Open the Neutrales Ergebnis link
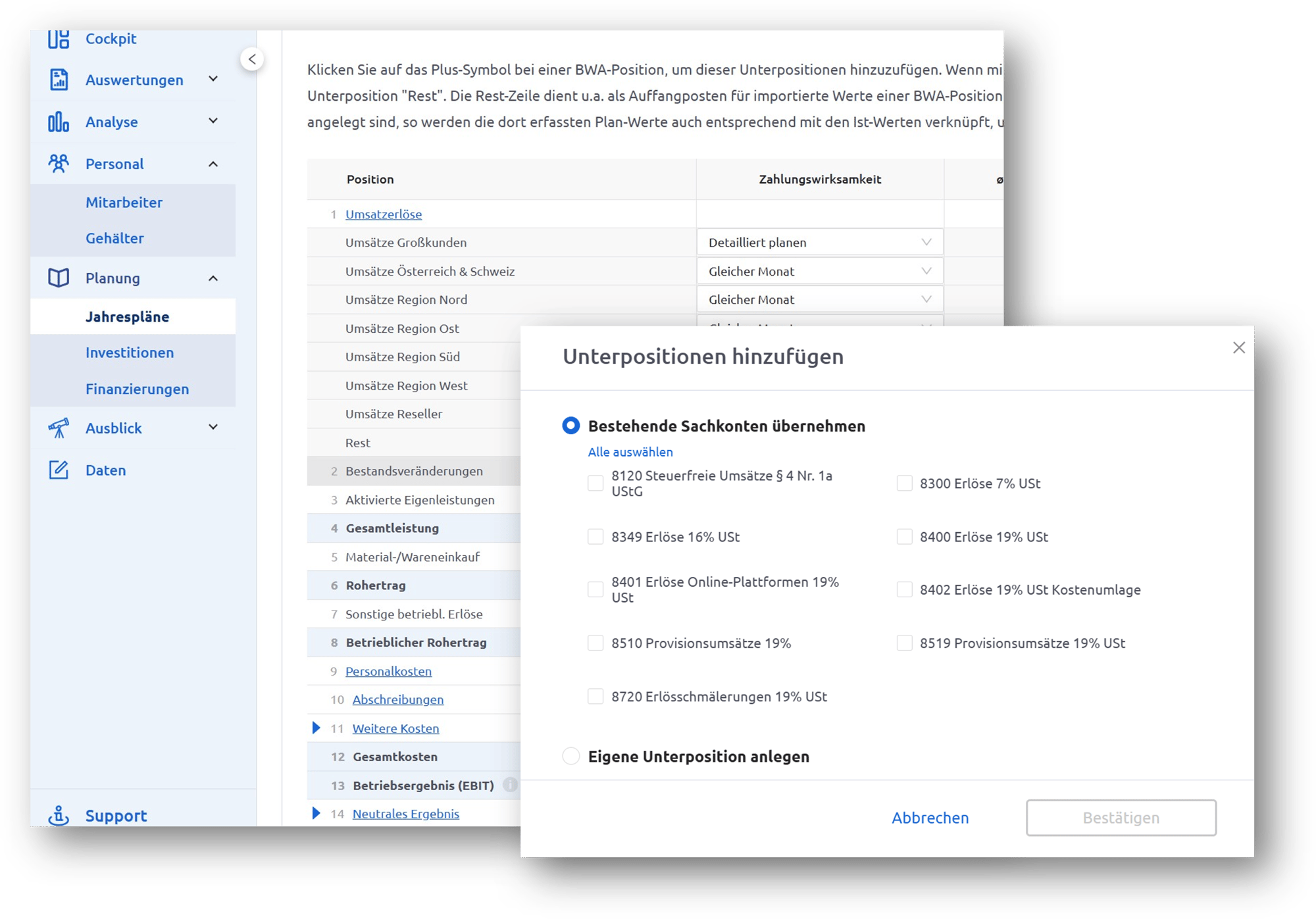1316x919 pixels. [x=406, y=814]
